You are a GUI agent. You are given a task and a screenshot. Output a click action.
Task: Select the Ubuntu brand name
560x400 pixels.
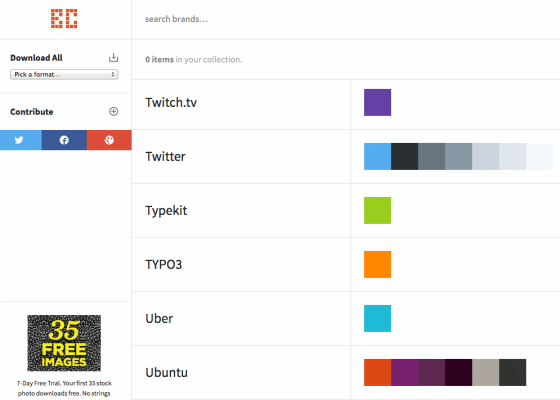pyautogui.click(x=166, y=372)
